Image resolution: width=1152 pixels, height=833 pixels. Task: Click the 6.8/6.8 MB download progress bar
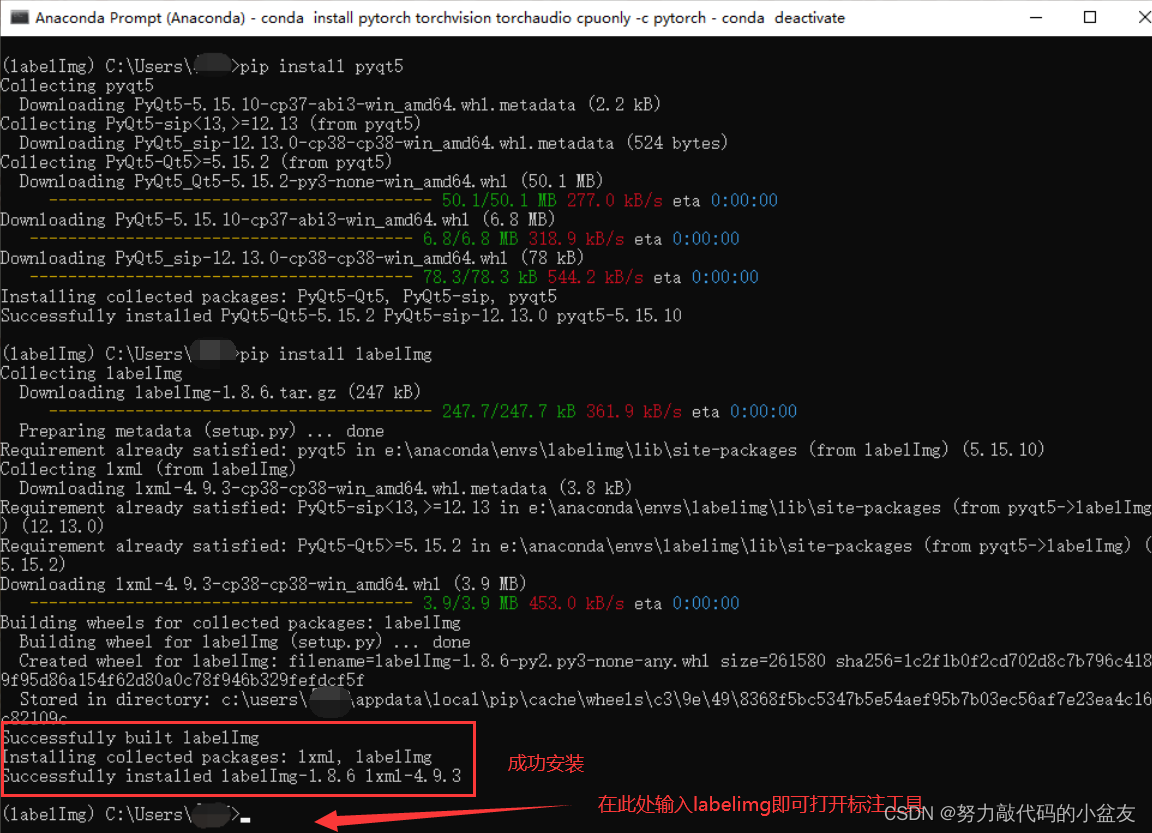pos(221,239)
